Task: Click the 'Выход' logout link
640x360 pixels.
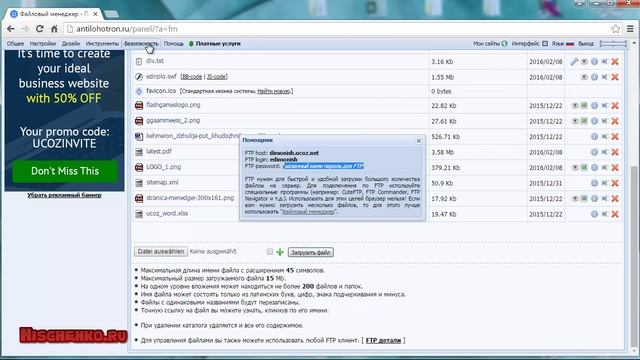Action: tap(586, 43)
